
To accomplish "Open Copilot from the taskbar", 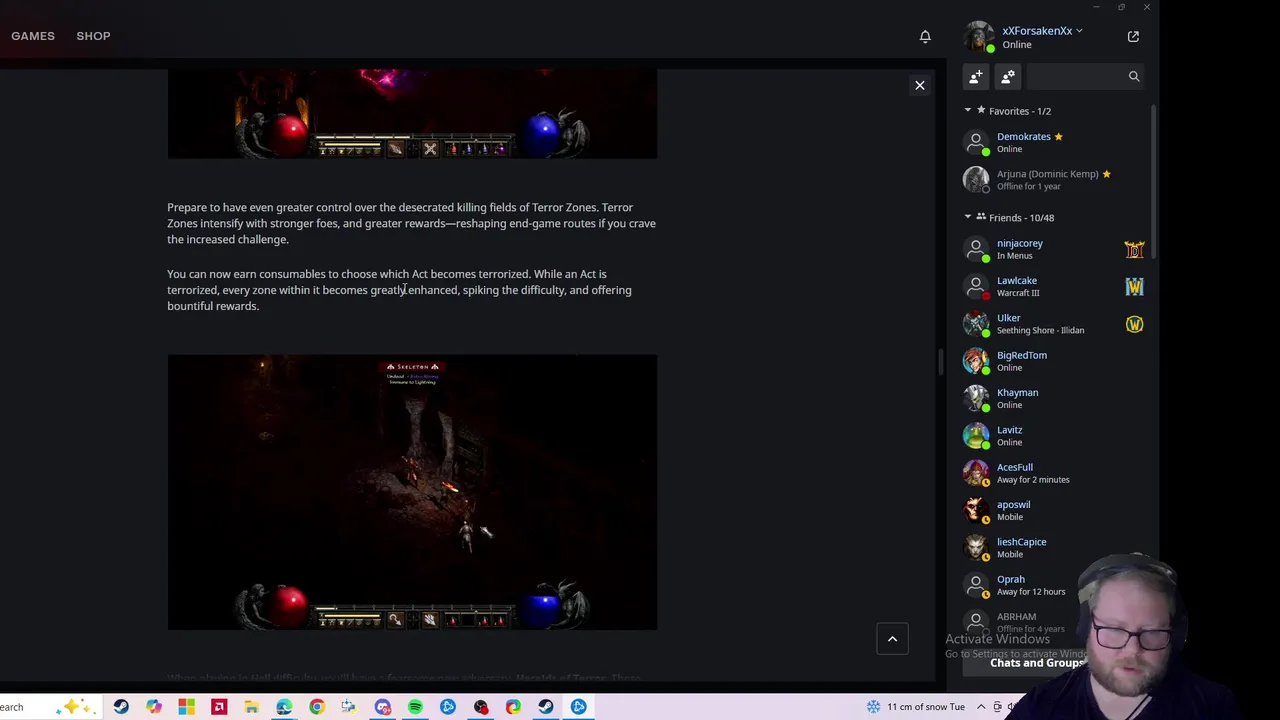I will click(x=154, y=707).
